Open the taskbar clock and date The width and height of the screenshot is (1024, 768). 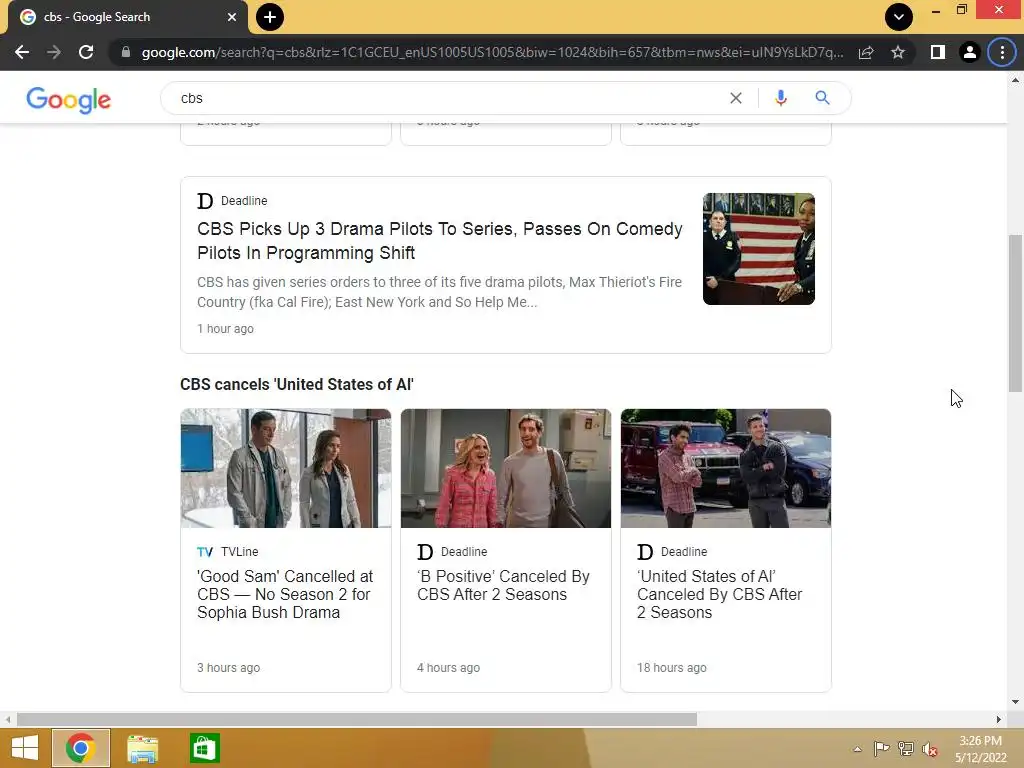pos(981,749)
